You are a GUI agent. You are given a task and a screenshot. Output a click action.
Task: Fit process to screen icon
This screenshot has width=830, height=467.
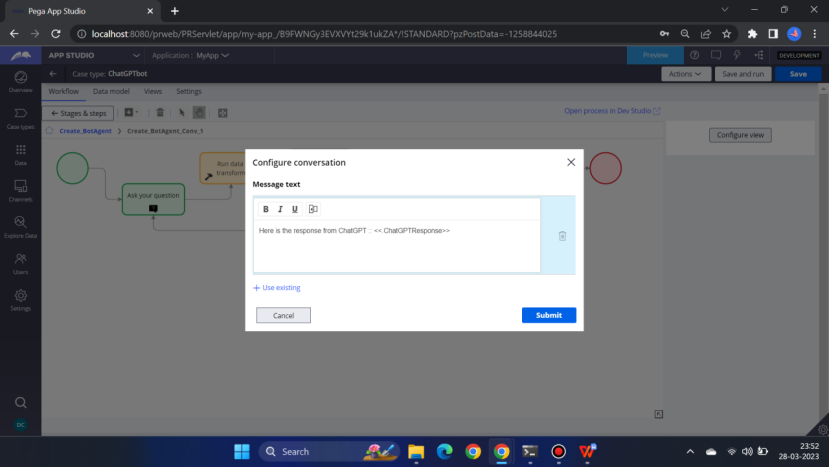223,113
